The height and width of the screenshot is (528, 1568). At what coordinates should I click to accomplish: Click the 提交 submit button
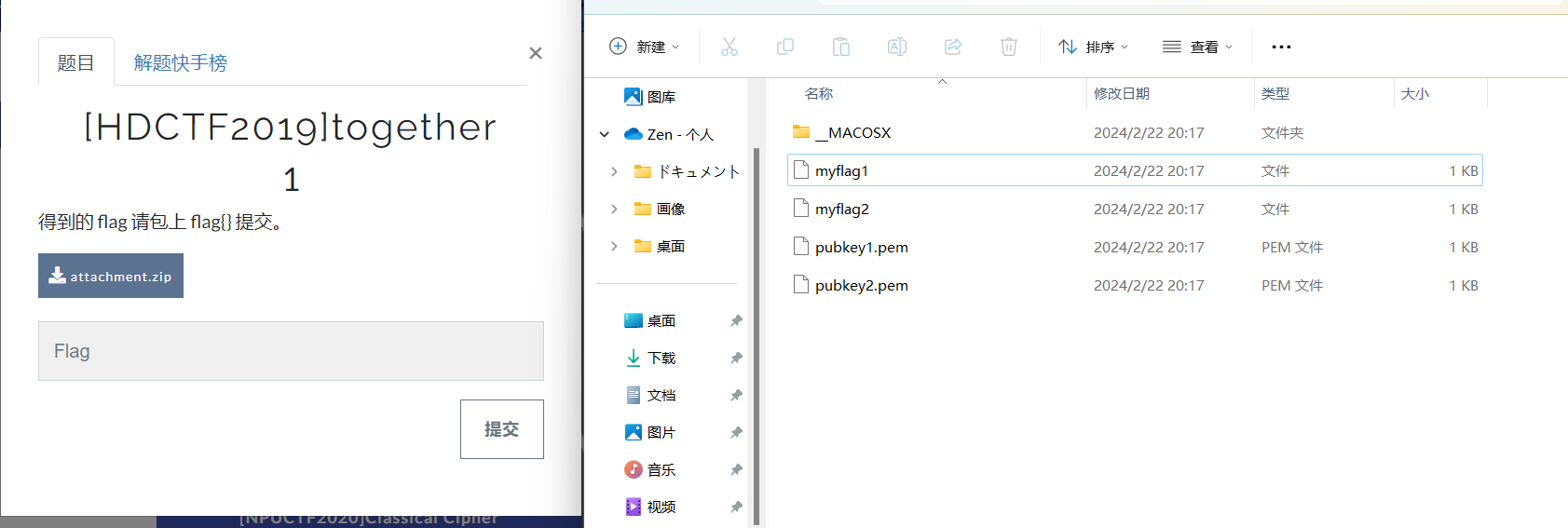pyautogui.click(x=502, y=429)
